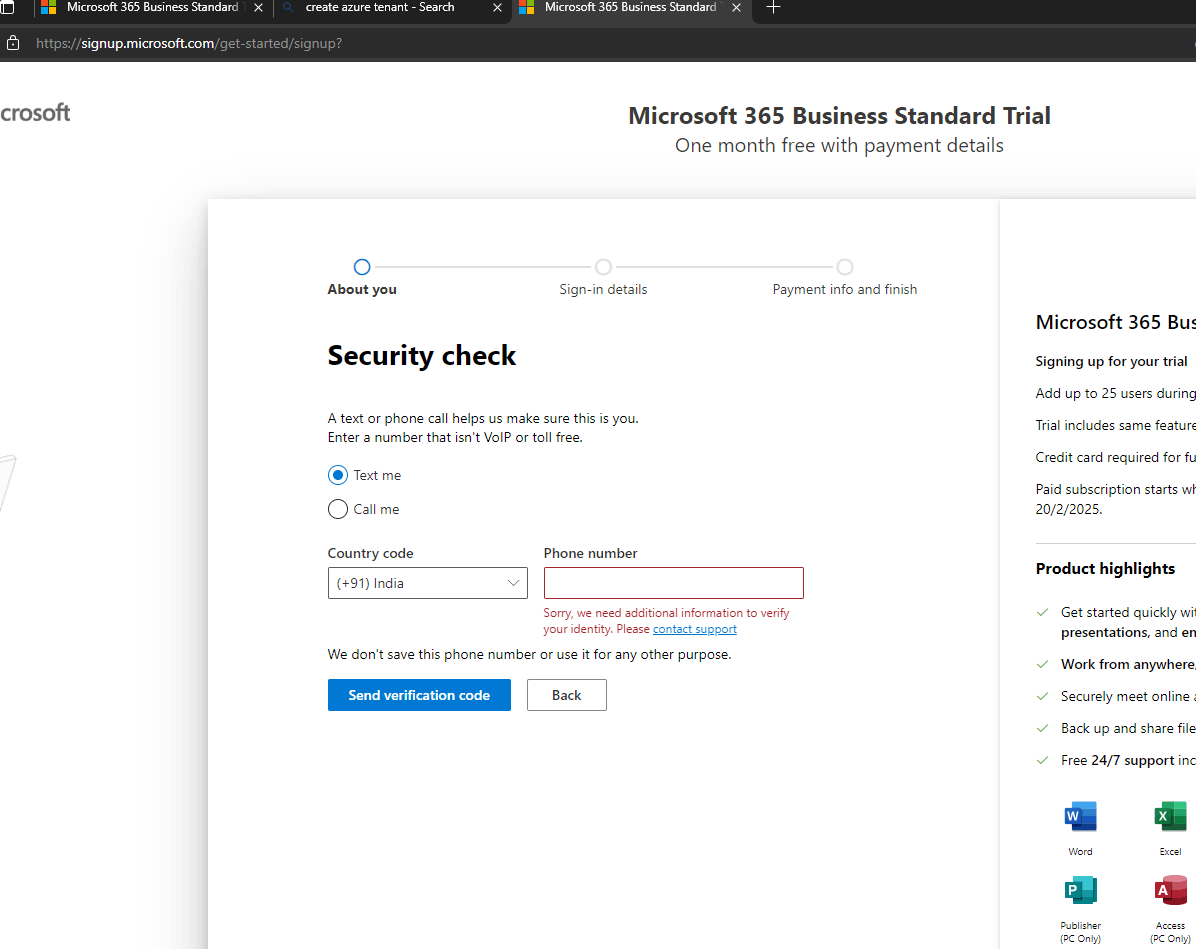Click the Security check heading

[422, 355]
